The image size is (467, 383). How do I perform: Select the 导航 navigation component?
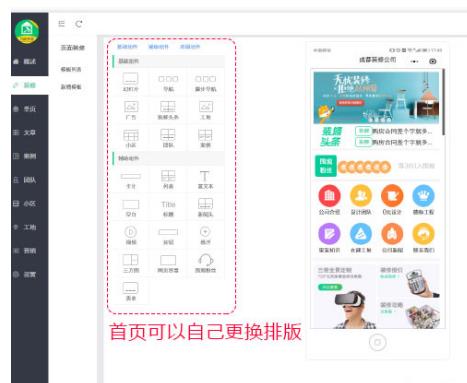(x=168, y=82)
